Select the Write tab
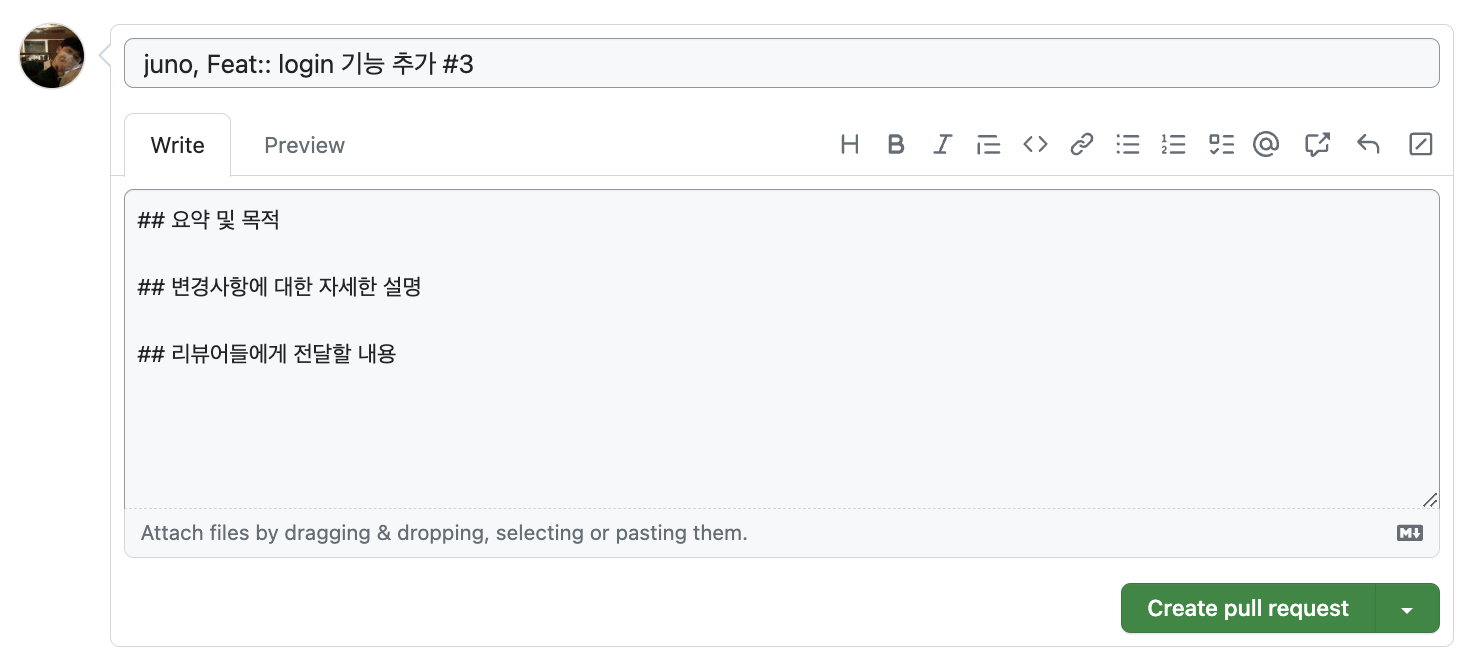Image resolution: width=1470 pixels, height=658 pixels. (177, 145)
